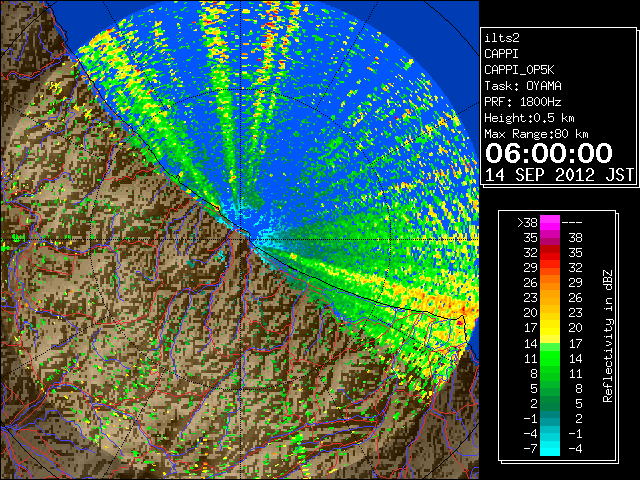Click the orange 26 to 29 dBZ legend band
Image resolution: width=640 pixels, height=480 pixels.
click(x=549, y=283)
